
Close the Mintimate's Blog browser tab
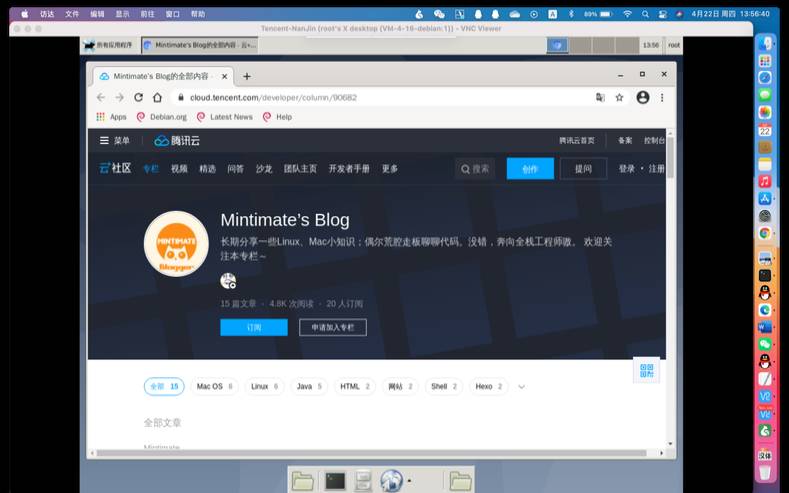coord(224,76)
